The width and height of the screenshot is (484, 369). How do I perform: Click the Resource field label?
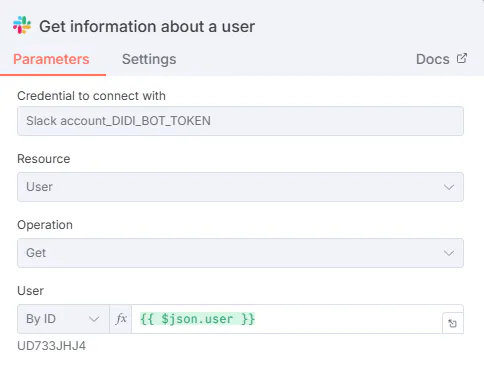tap(44, 159)
